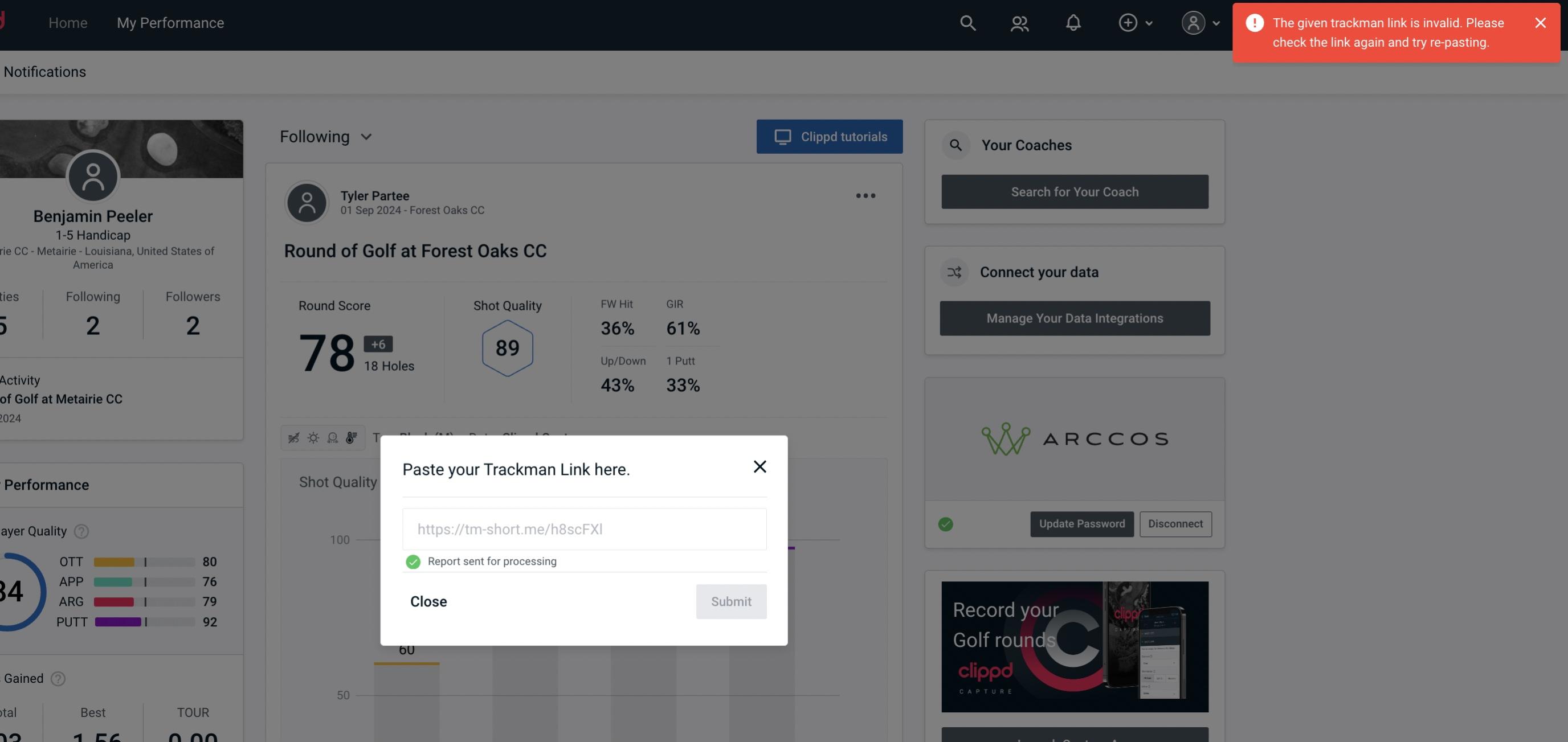This screenshot has height=742, width=1568.
Task: Click the shot quality hexagon icon
Action: pos(507,348)
